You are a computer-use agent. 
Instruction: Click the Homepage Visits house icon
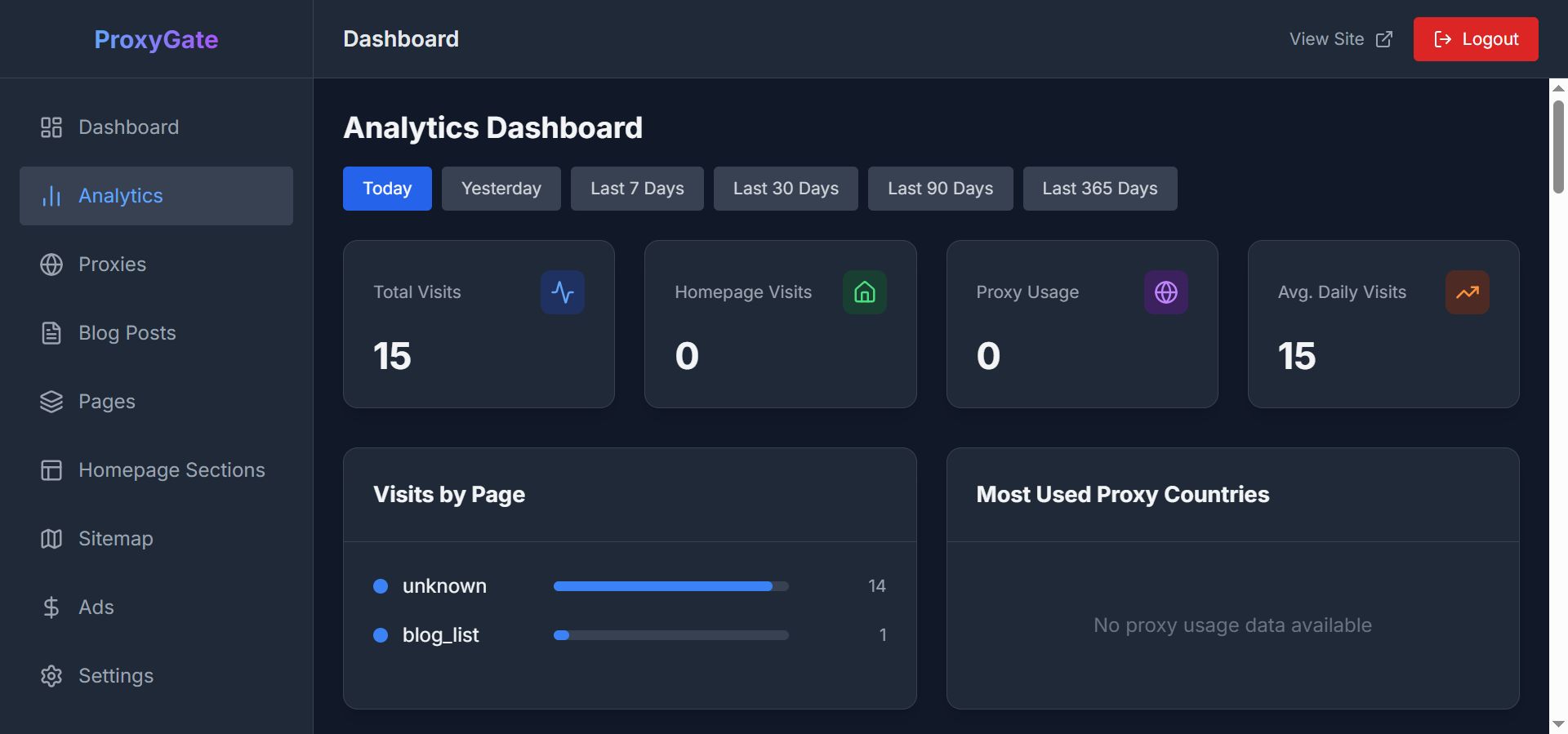[864, 292]
